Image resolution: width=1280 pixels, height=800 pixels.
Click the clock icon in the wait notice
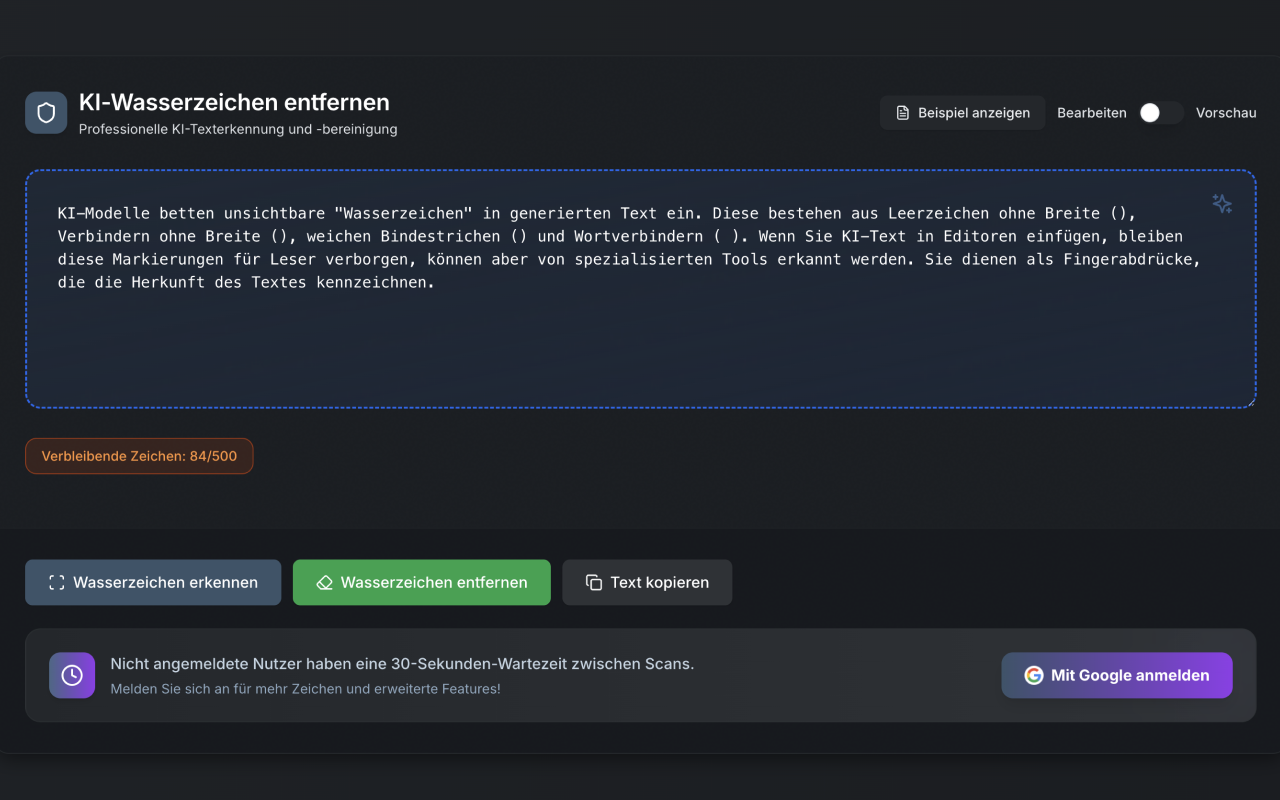72,676
